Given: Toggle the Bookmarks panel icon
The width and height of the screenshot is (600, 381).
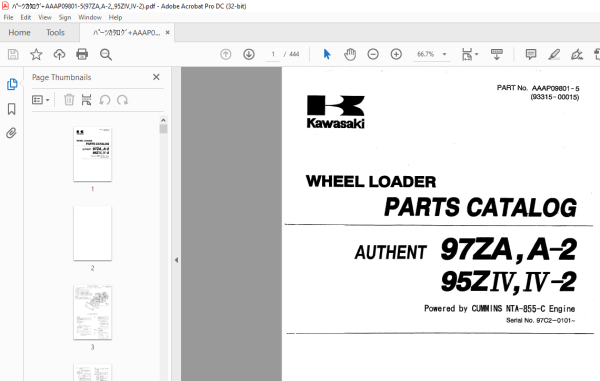Looking at the screenshot, I should [x=11, y=109].
